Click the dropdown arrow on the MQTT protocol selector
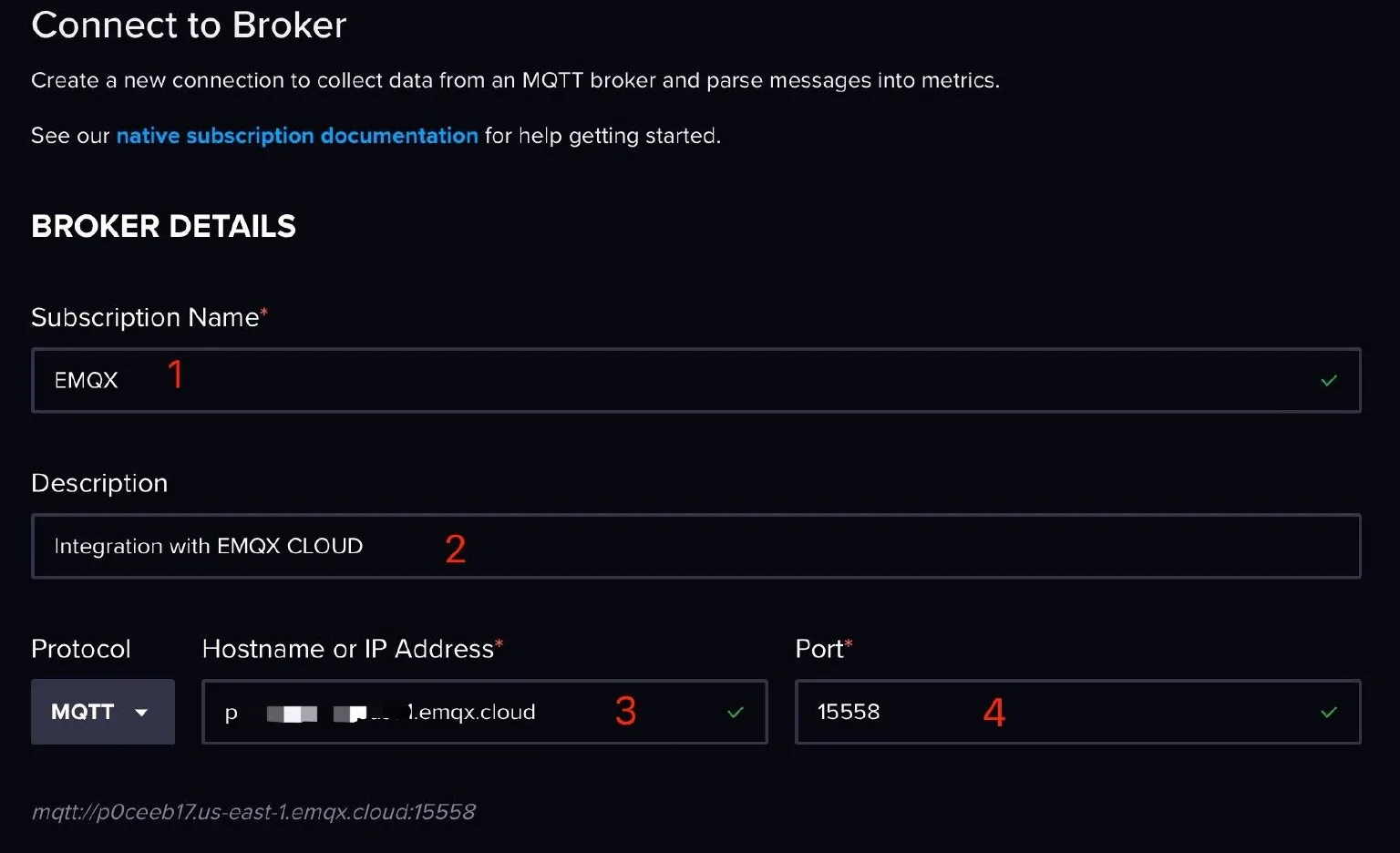 (x=142, y=713)
